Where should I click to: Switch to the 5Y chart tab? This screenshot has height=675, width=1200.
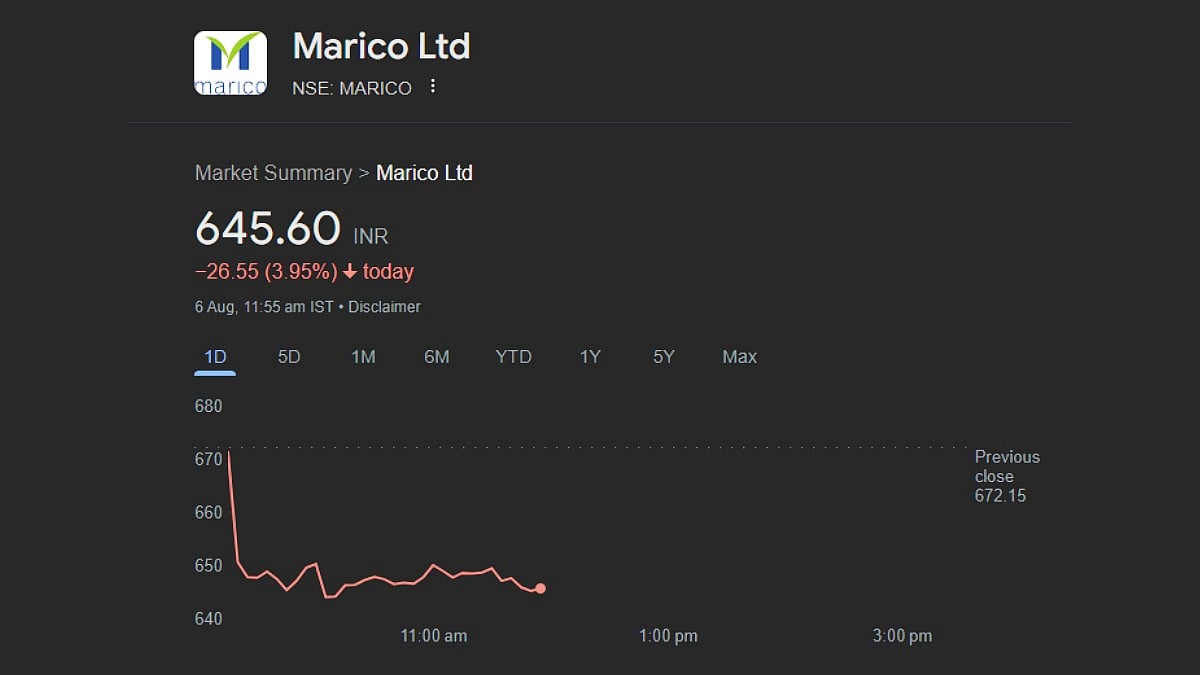pyautogui.click(x=664, y=357)
